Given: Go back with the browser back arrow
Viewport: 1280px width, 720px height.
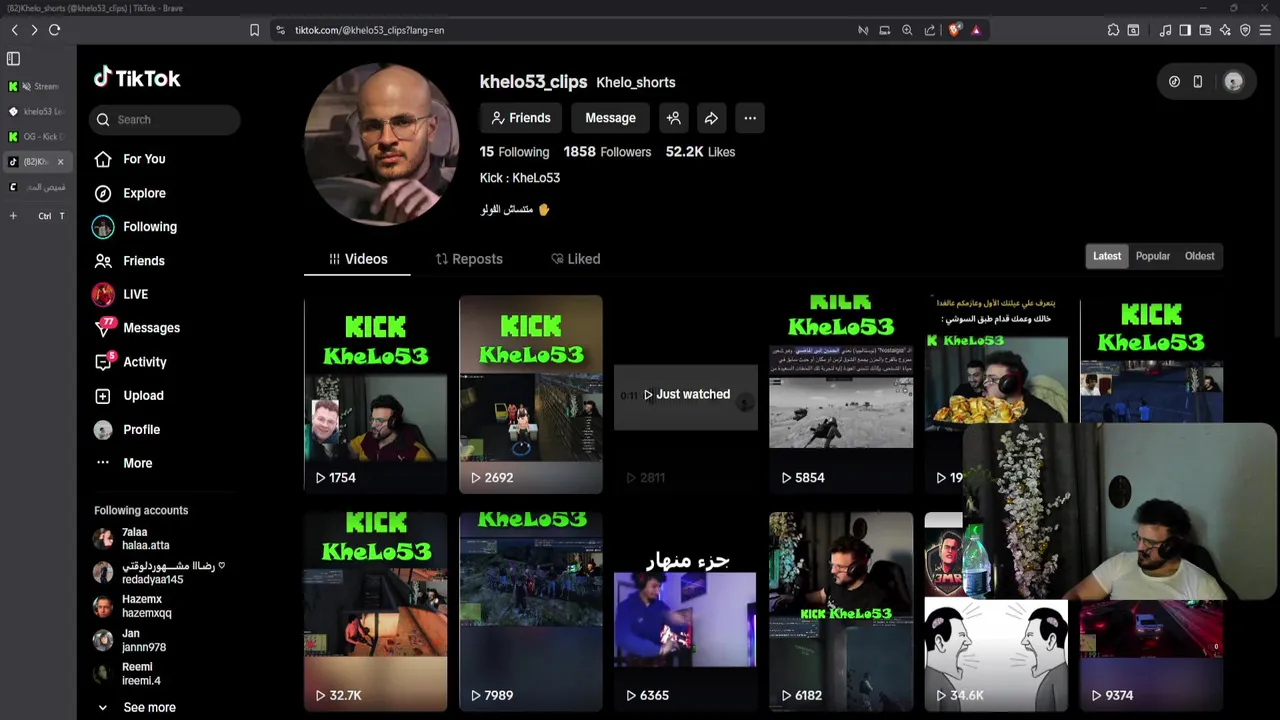Looking at the screenshot, I should (14, 30).
